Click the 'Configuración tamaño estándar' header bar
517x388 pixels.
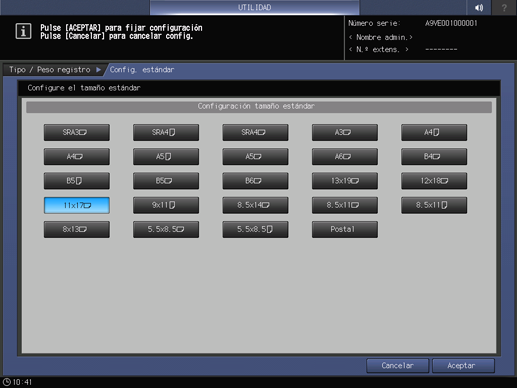coord(259,106)
